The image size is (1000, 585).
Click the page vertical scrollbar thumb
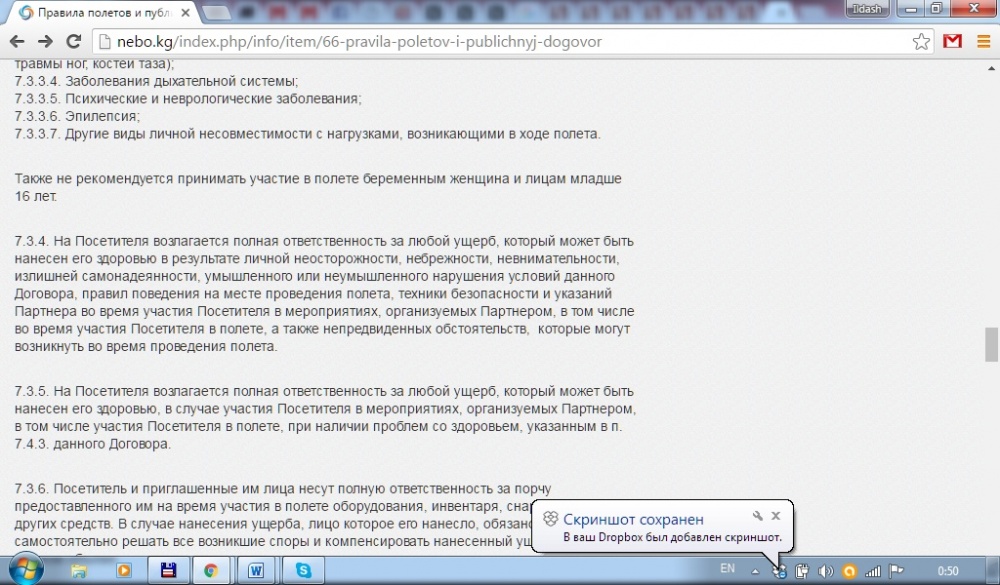pyautogui.click(x=990, y=344)
